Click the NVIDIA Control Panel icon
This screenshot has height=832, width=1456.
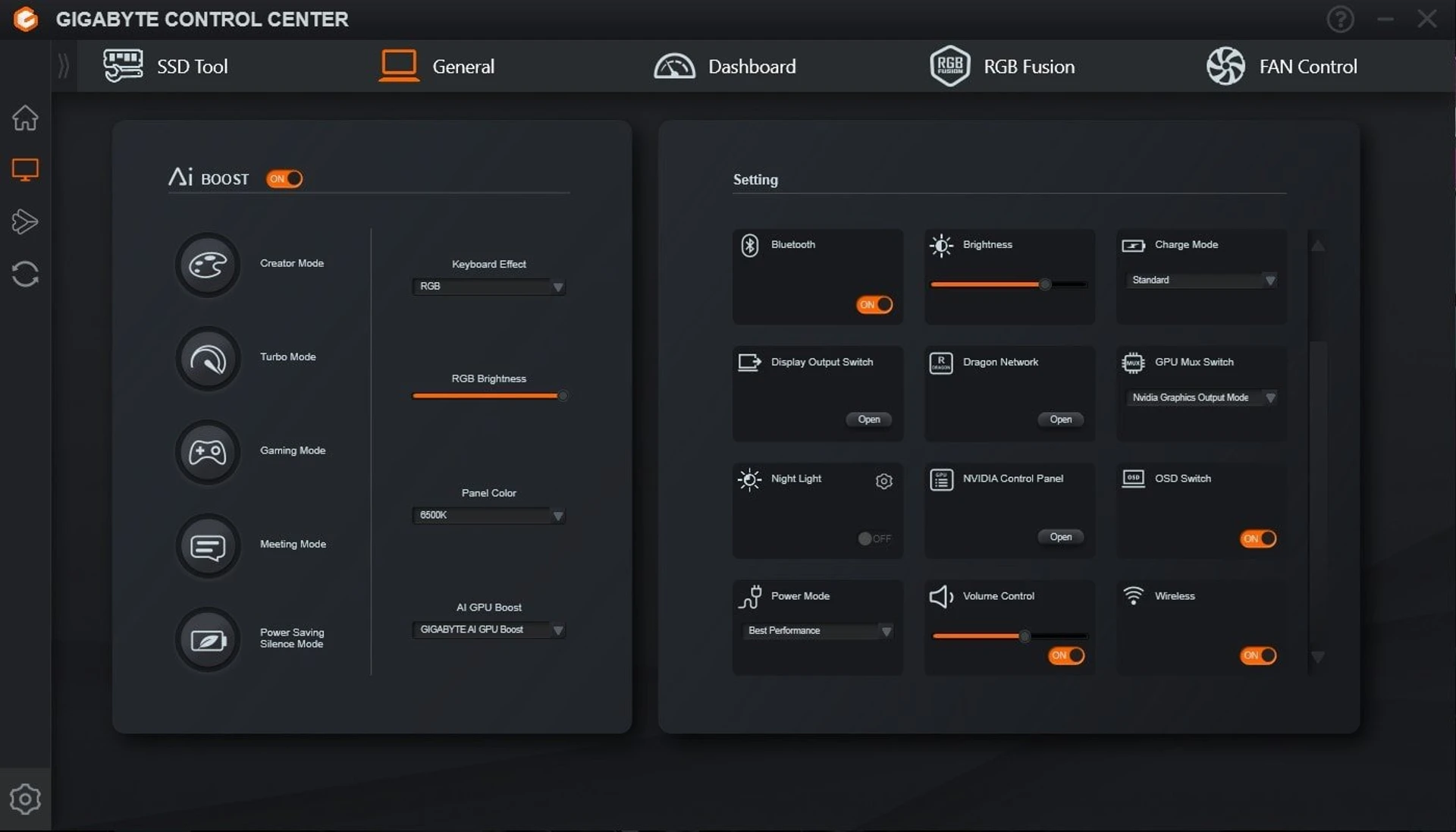[941, 479]
